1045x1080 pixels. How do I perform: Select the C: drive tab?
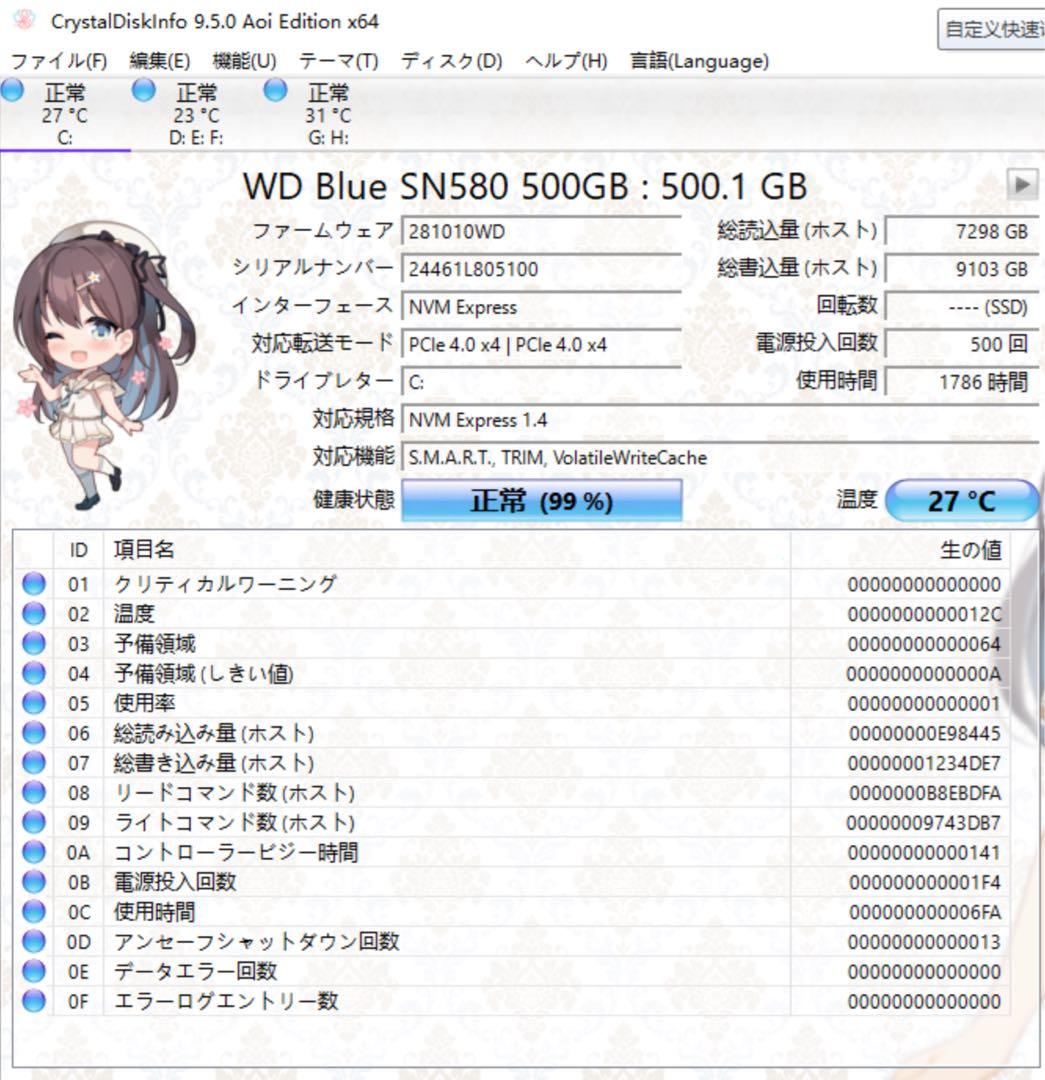pyautogui.click(x=65, y=114)
